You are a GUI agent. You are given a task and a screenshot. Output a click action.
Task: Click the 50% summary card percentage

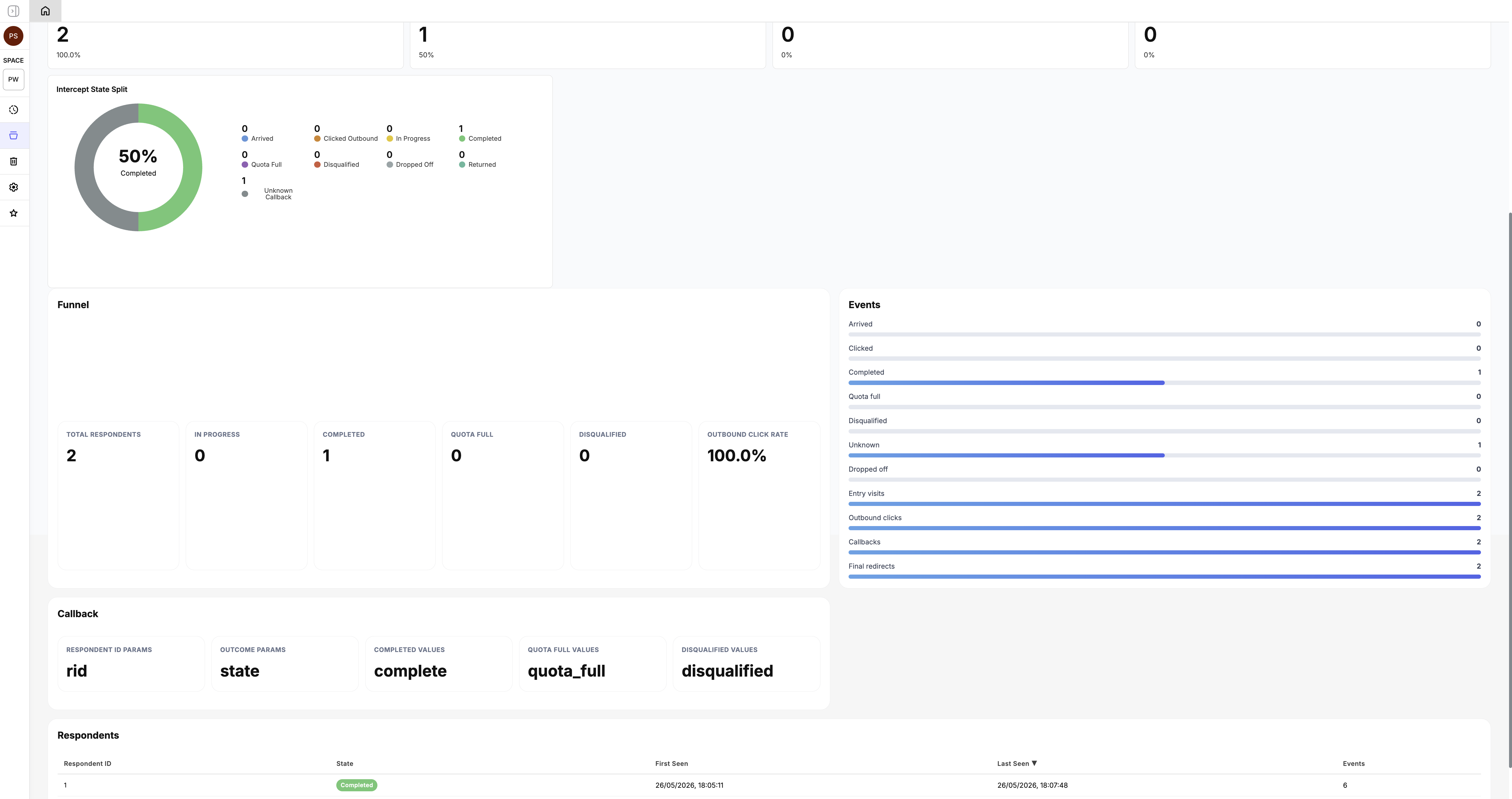pos(426,55)
